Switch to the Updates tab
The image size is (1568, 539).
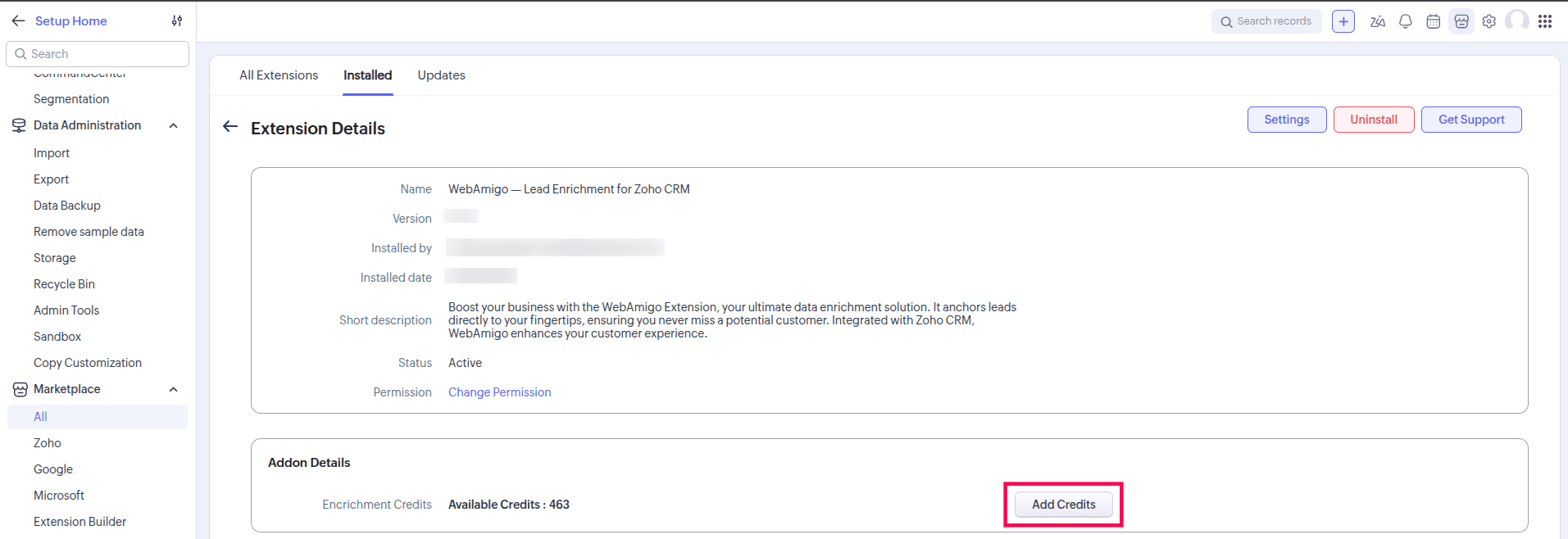click(441, 75)
